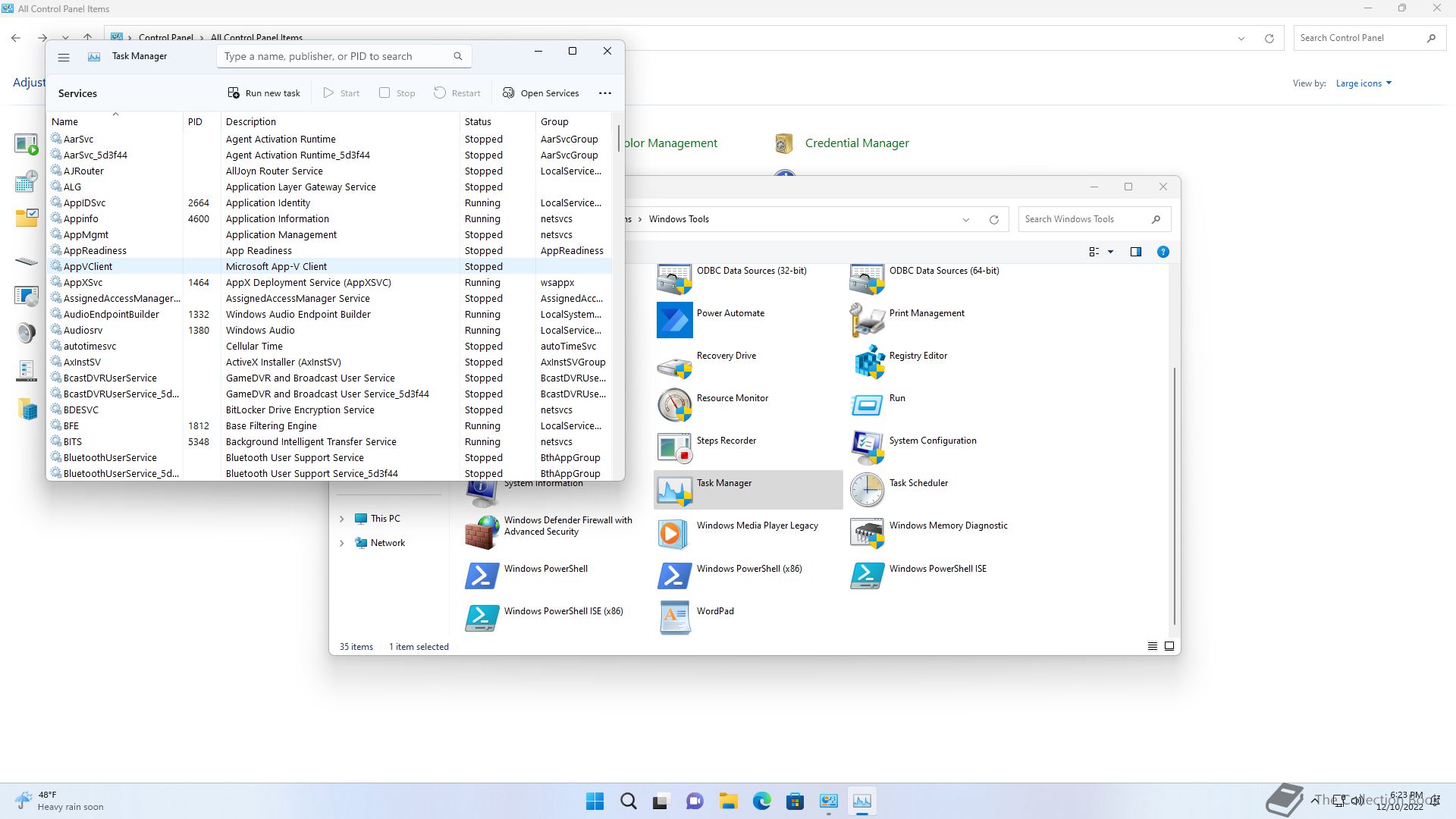Select the Audiosrv service row
This screenshot has height=819, width=1456.
point(330,331)
